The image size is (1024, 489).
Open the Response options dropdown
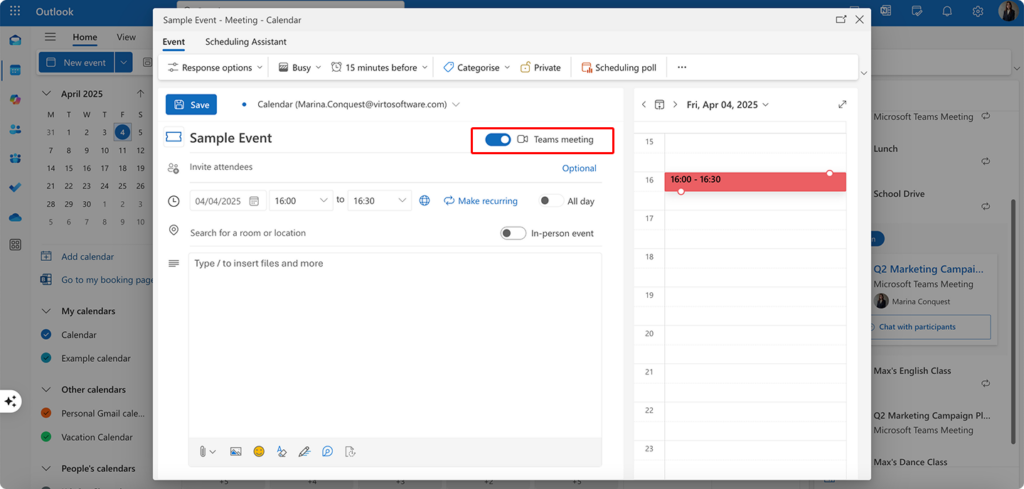(216, 67)
